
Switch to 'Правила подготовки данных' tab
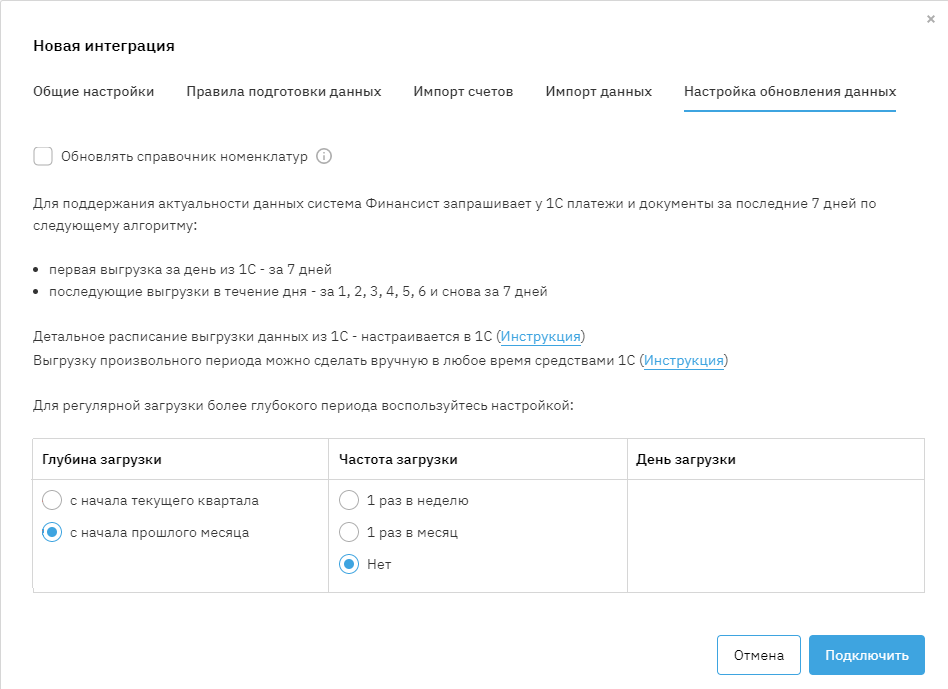pyautogui.click(x=284, y=91)
